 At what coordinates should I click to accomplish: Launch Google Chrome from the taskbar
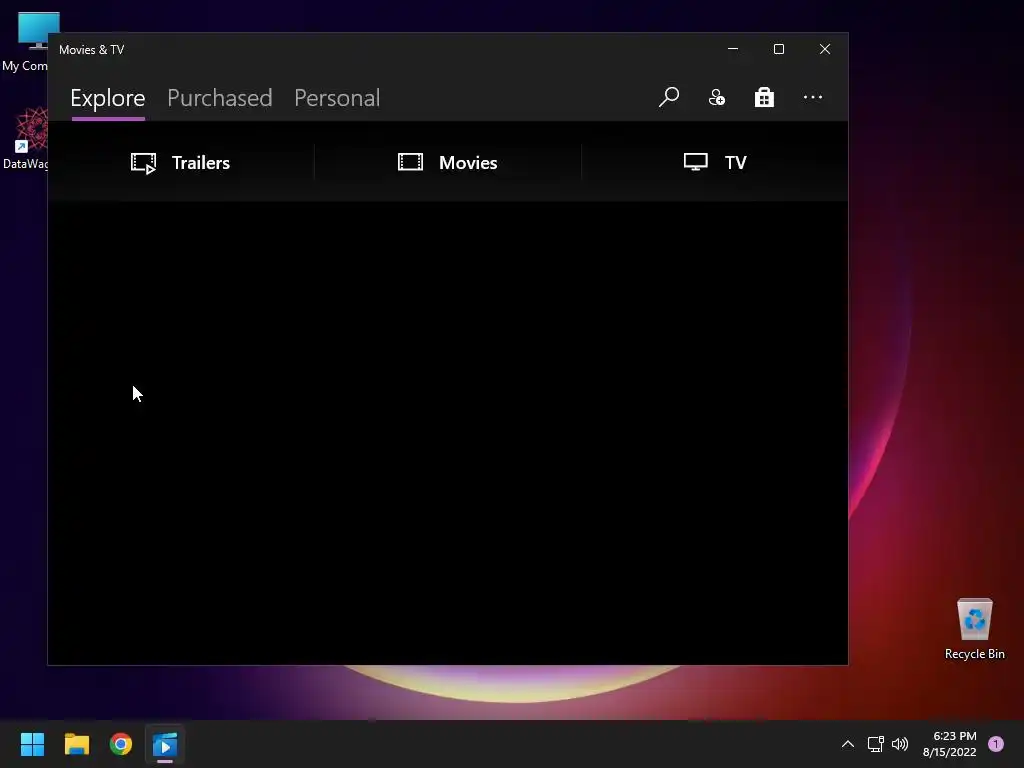(x=121, y=744)
